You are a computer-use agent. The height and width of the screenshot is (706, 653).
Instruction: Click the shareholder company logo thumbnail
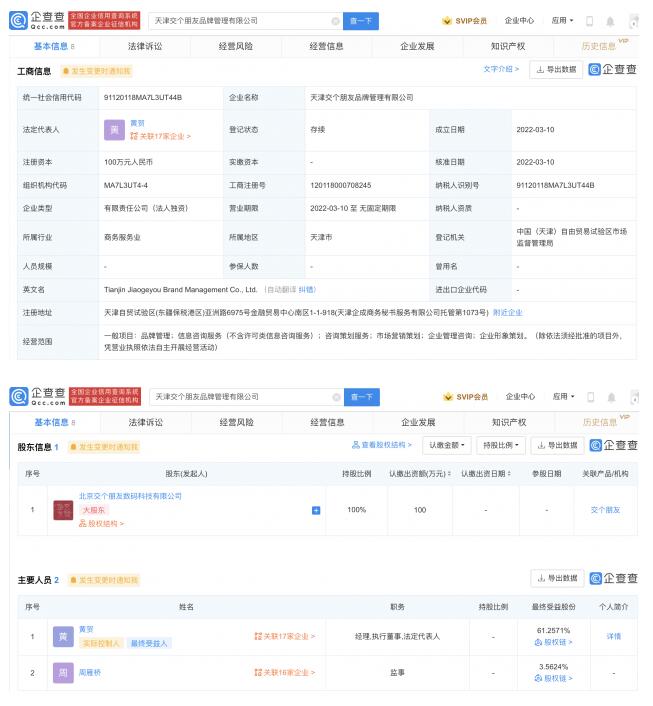point(63,510)
